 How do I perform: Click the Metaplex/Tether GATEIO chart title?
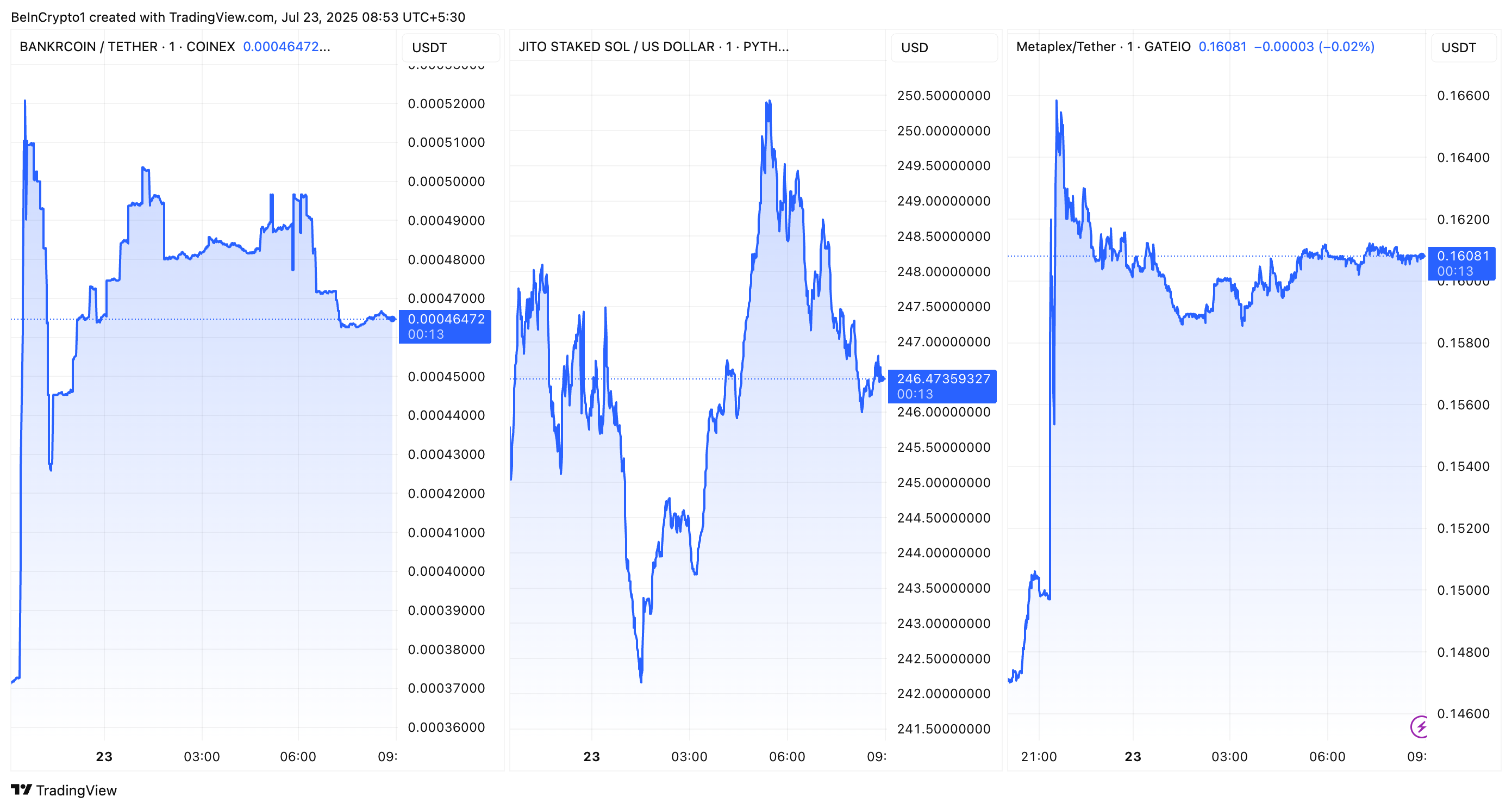(x=1103, y=46)
